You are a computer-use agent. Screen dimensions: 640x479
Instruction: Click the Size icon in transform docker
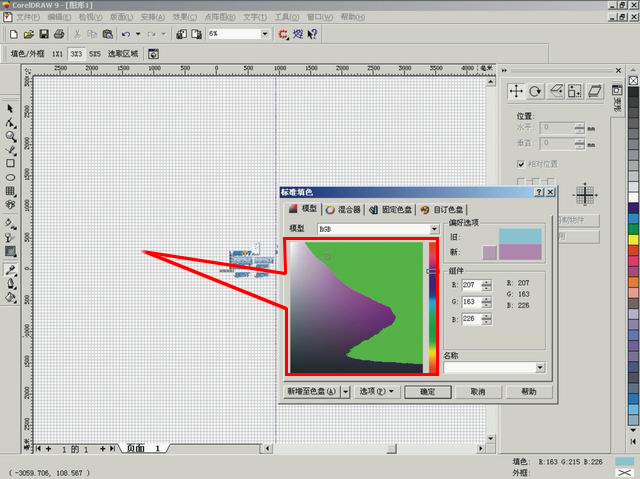pos(575,91)
